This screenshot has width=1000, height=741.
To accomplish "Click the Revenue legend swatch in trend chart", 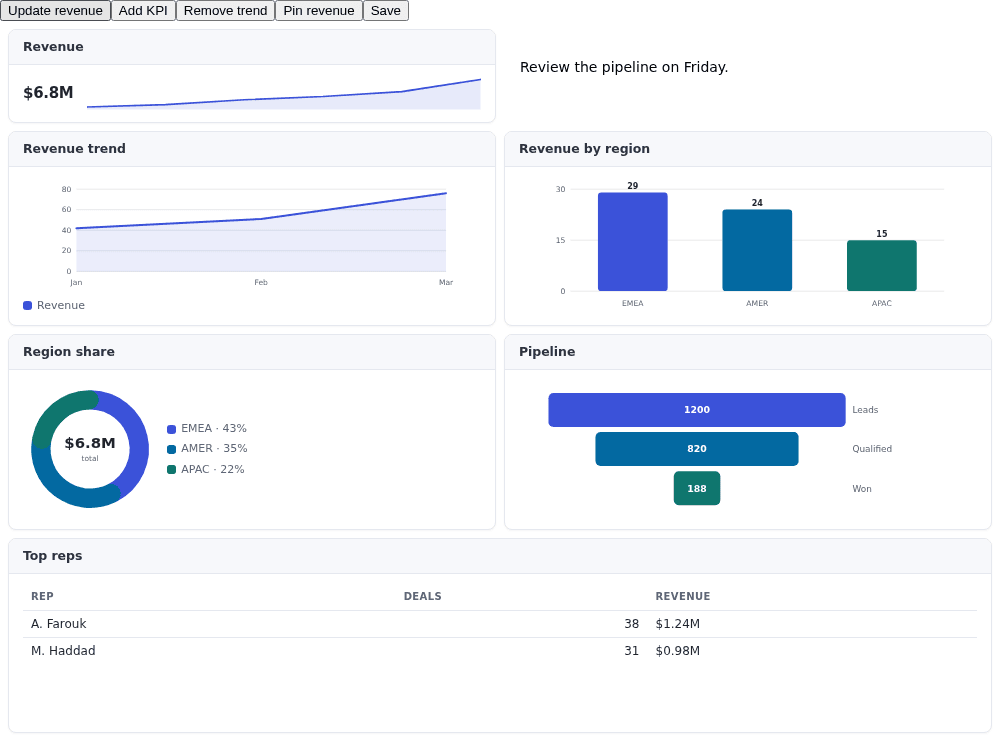I will (x=27, y=305).
